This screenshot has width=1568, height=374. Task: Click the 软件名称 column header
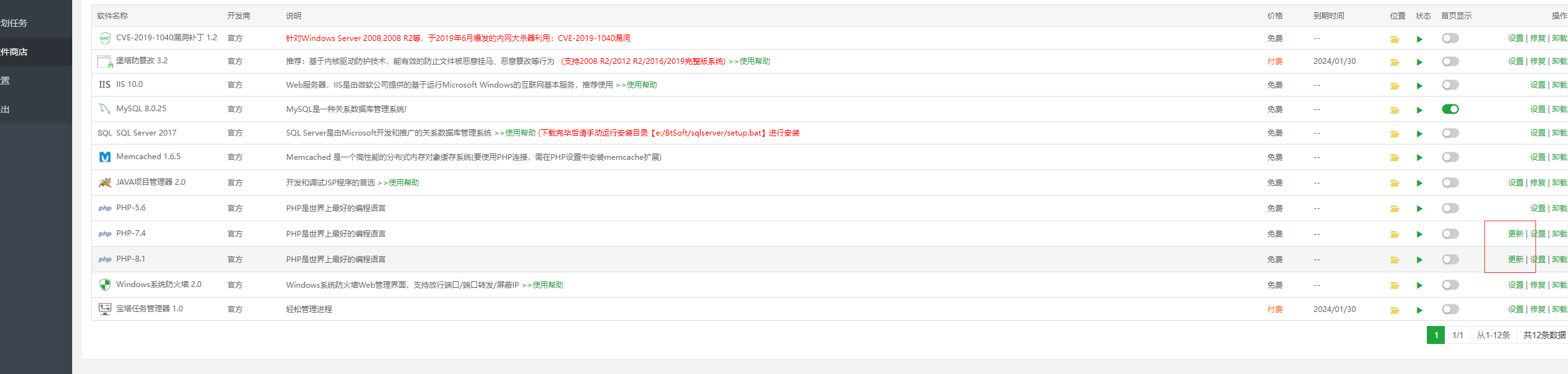(112, 16)
